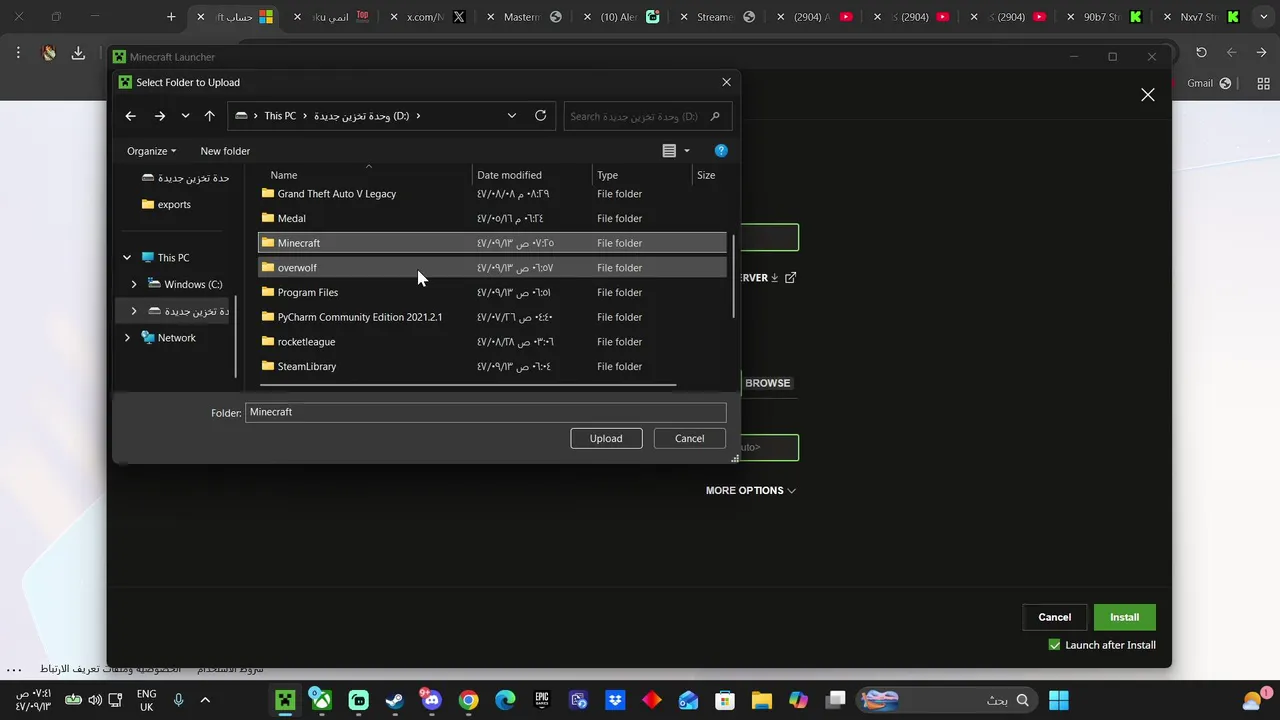
Task: Click the Upload button
Action: pyautogui.click(x=606, y=438)
